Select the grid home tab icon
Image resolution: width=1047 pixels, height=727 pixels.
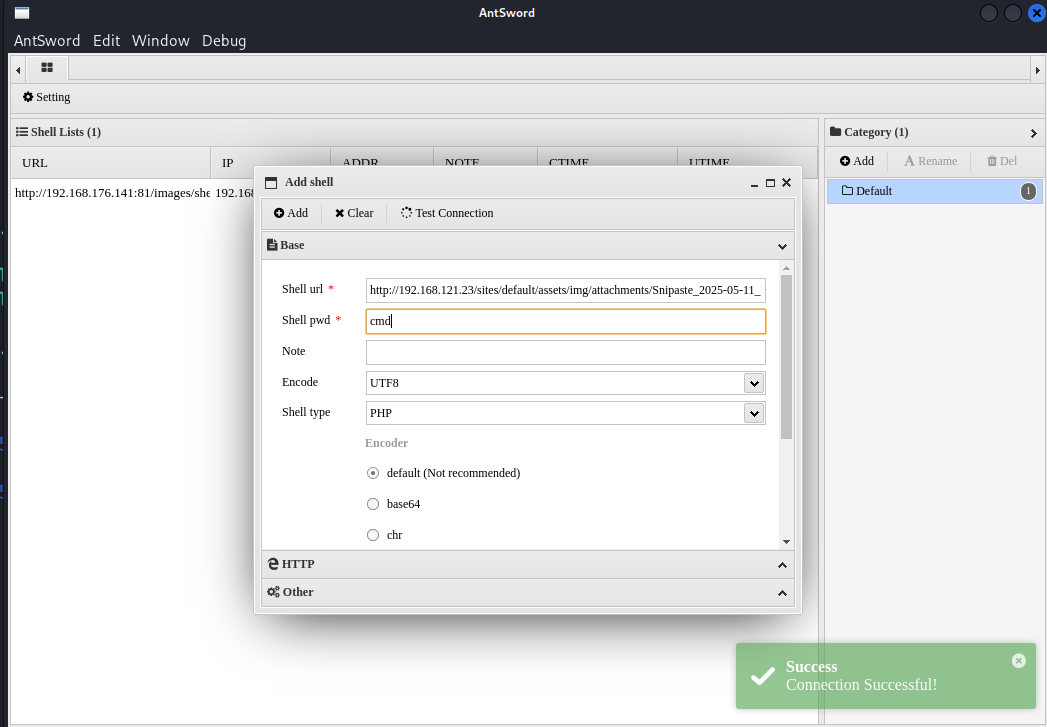(x=47, y=67)
